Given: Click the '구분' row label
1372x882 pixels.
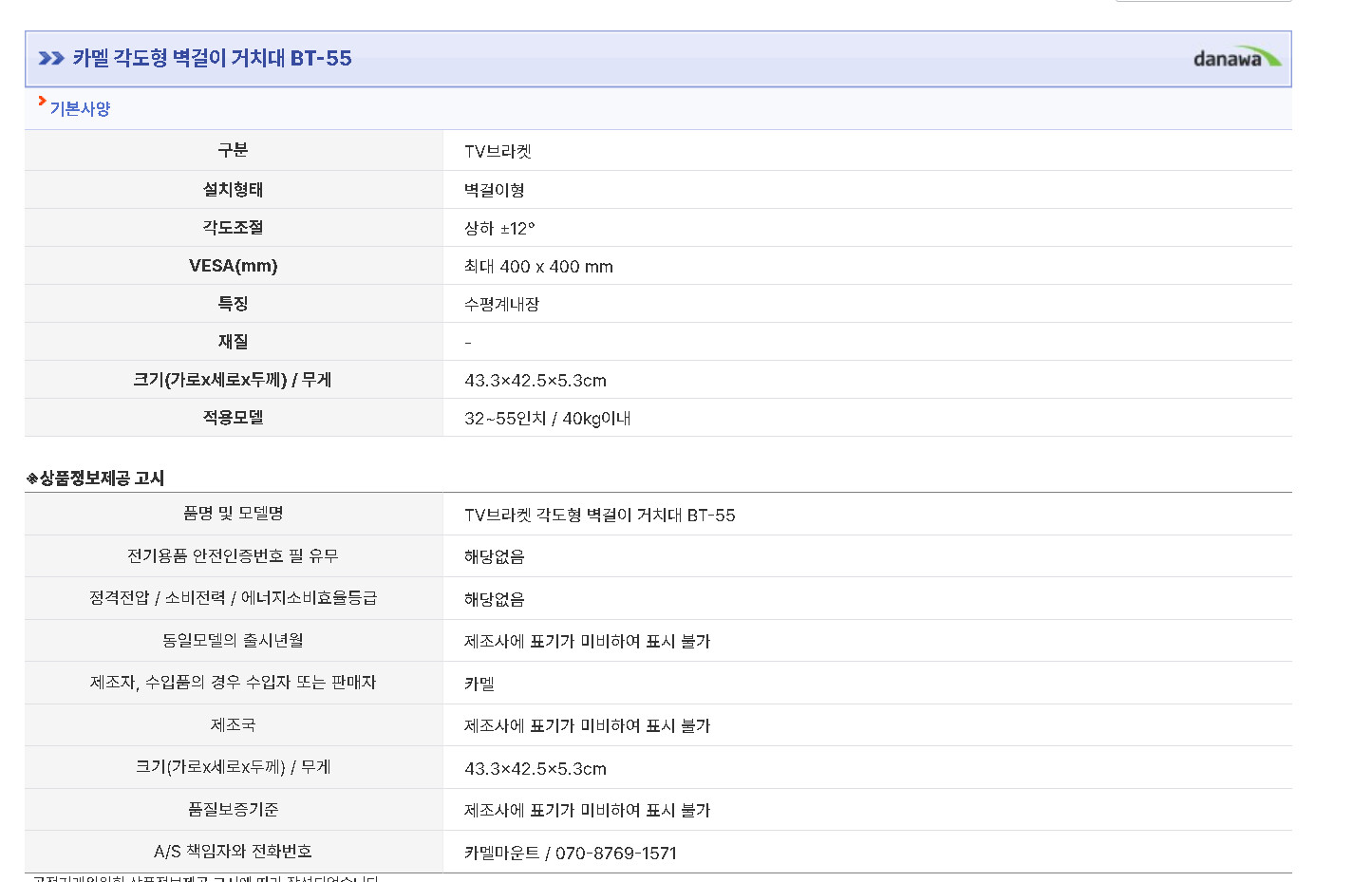Looking at the screenshot, I should 233,150.
